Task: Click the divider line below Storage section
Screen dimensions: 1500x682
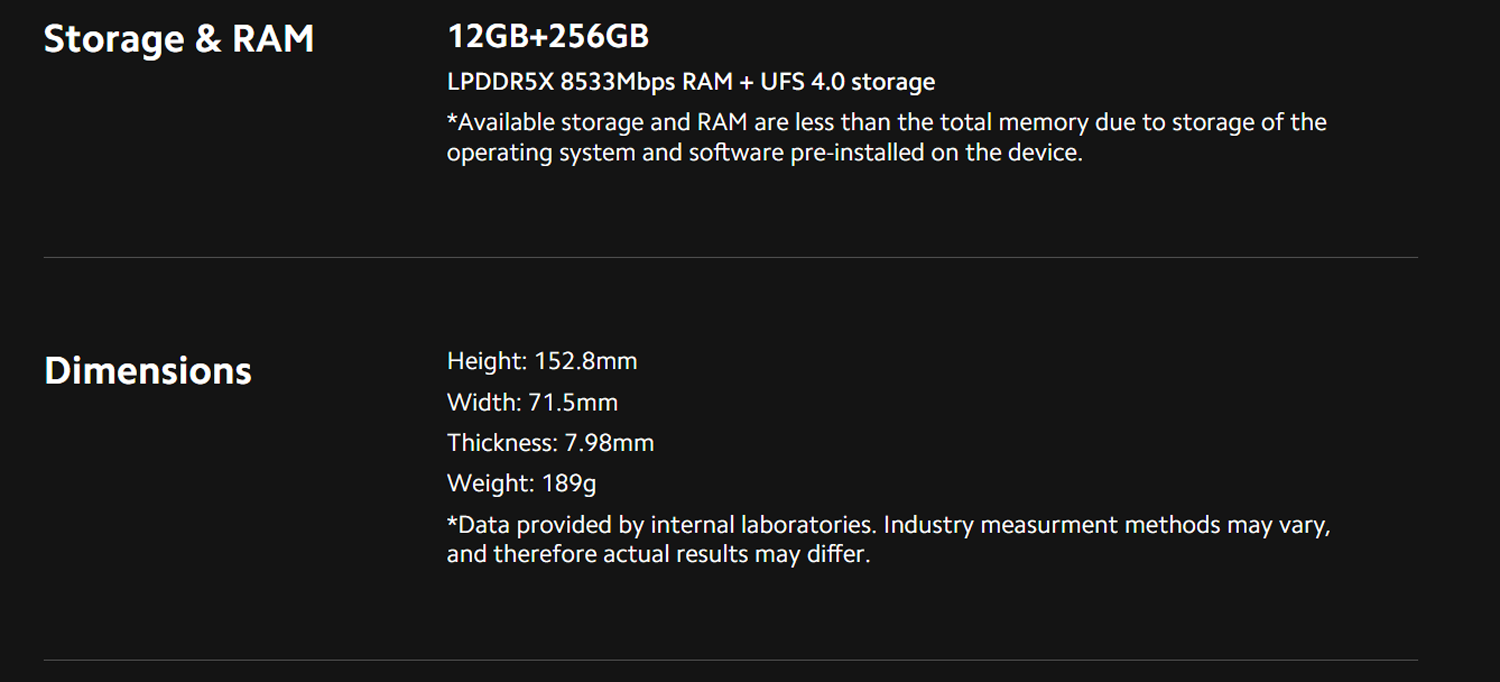Action: 731,257
